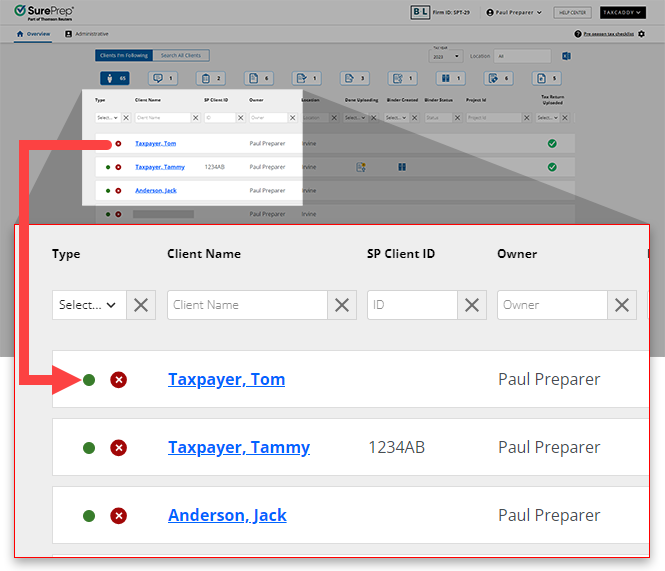Click the red X icon on enlarged Jack row

click(119, 516)
